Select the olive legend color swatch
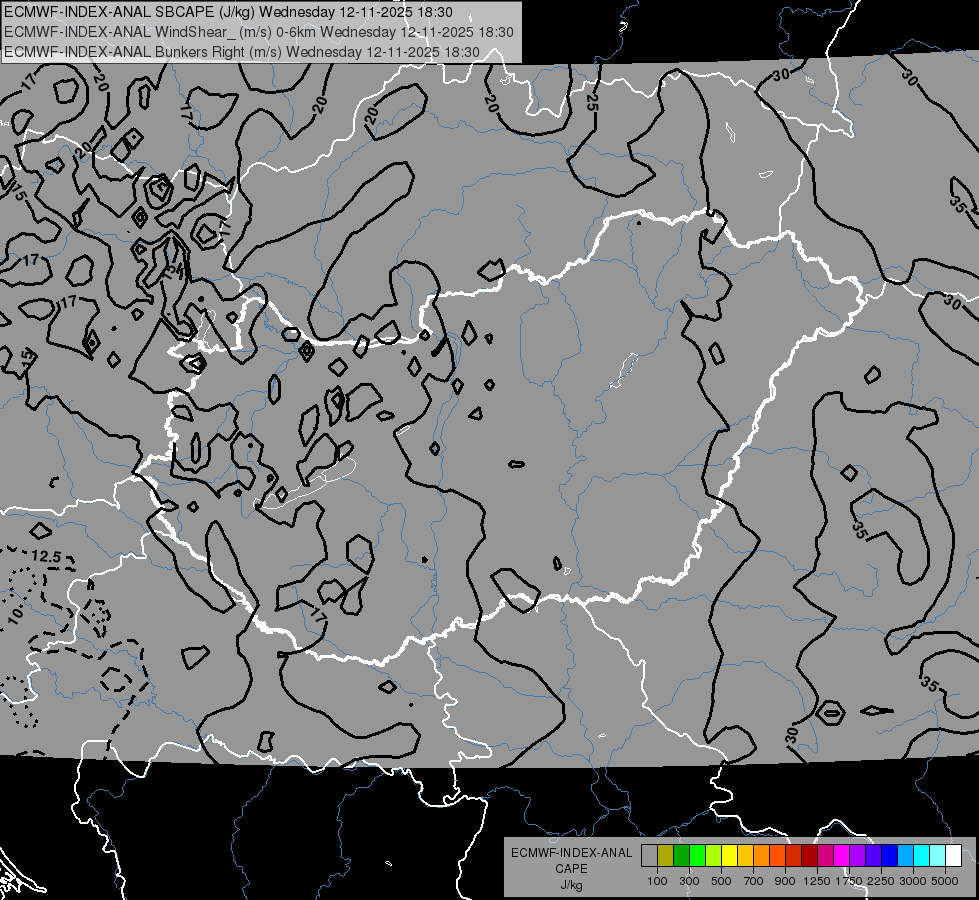The height and width of the screenshot is (900, 979). (666, 855)
